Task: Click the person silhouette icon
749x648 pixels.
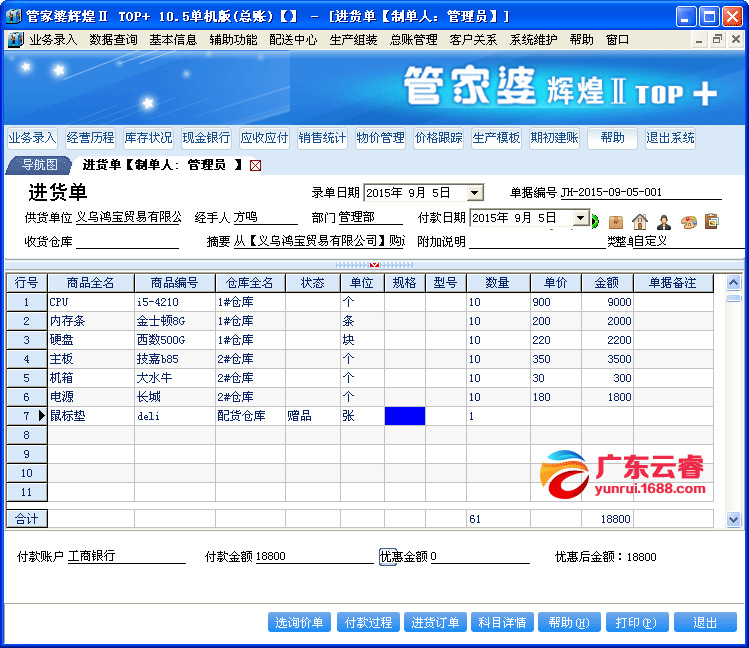Action: point(664,221)
